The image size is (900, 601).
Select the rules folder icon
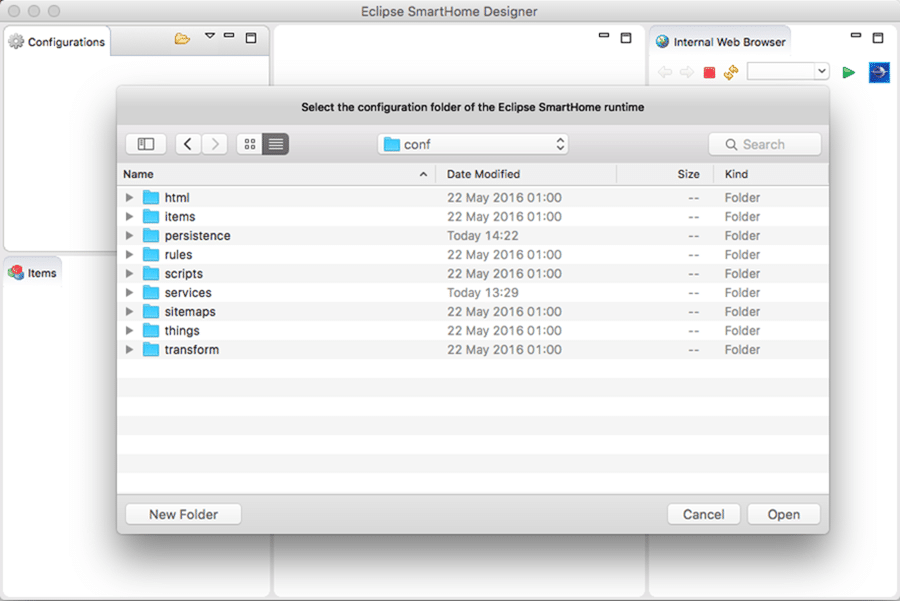[151, 254]
